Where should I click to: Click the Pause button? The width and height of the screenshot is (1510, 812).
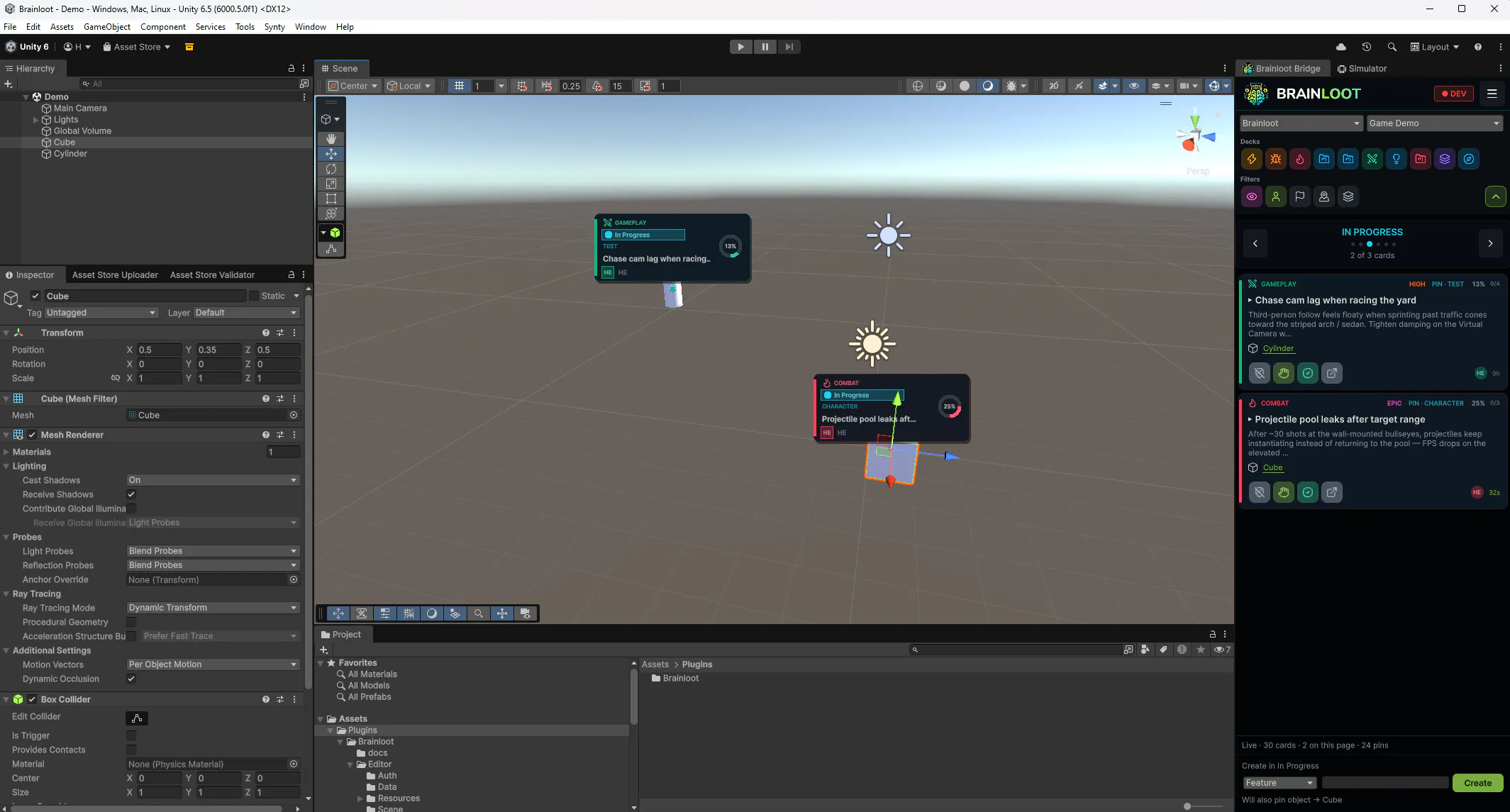pyautogui.click(x=765, y=47)
